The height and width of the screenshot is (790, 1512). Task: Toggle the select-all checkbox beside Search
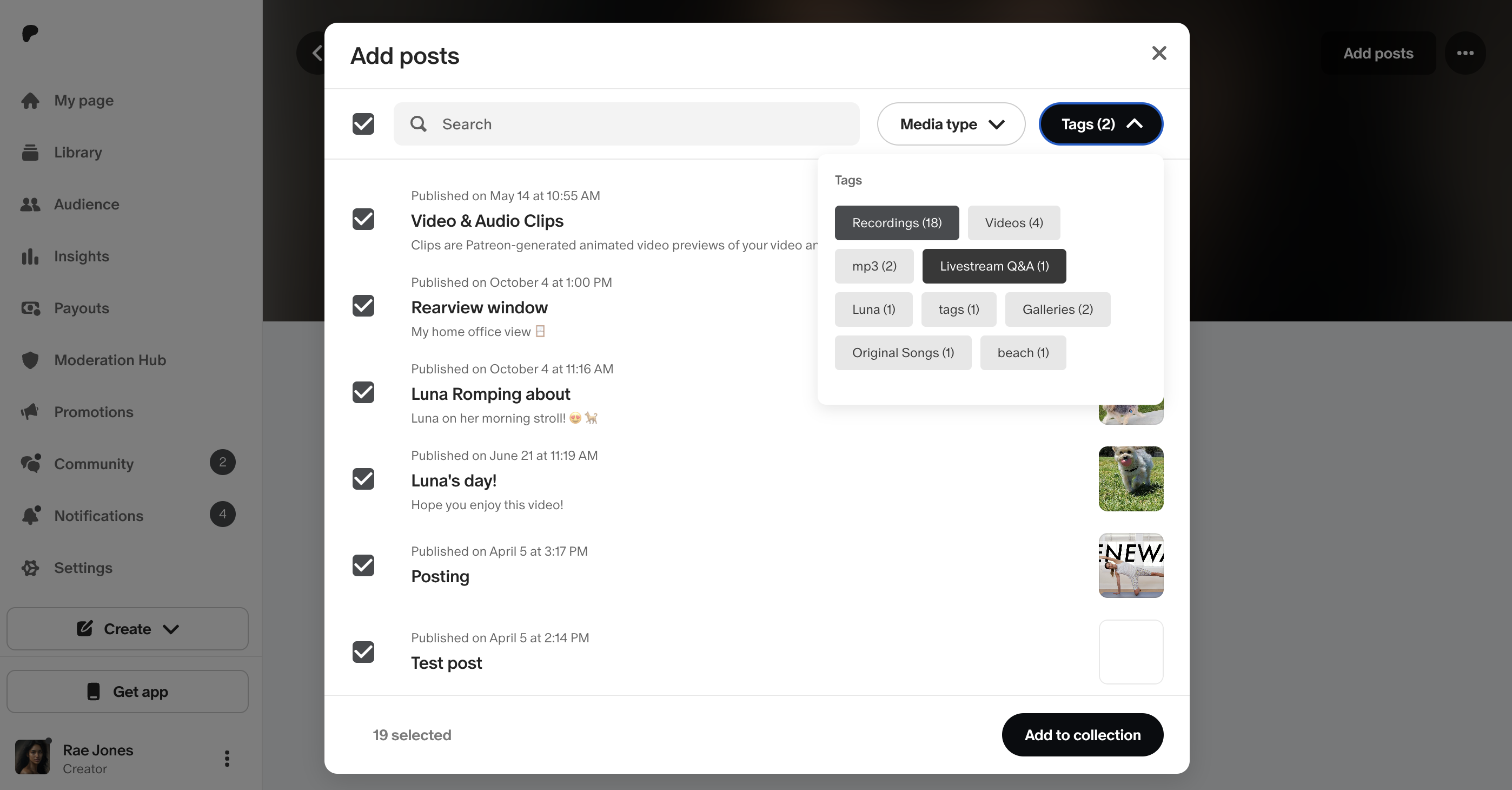coord(363,124)
